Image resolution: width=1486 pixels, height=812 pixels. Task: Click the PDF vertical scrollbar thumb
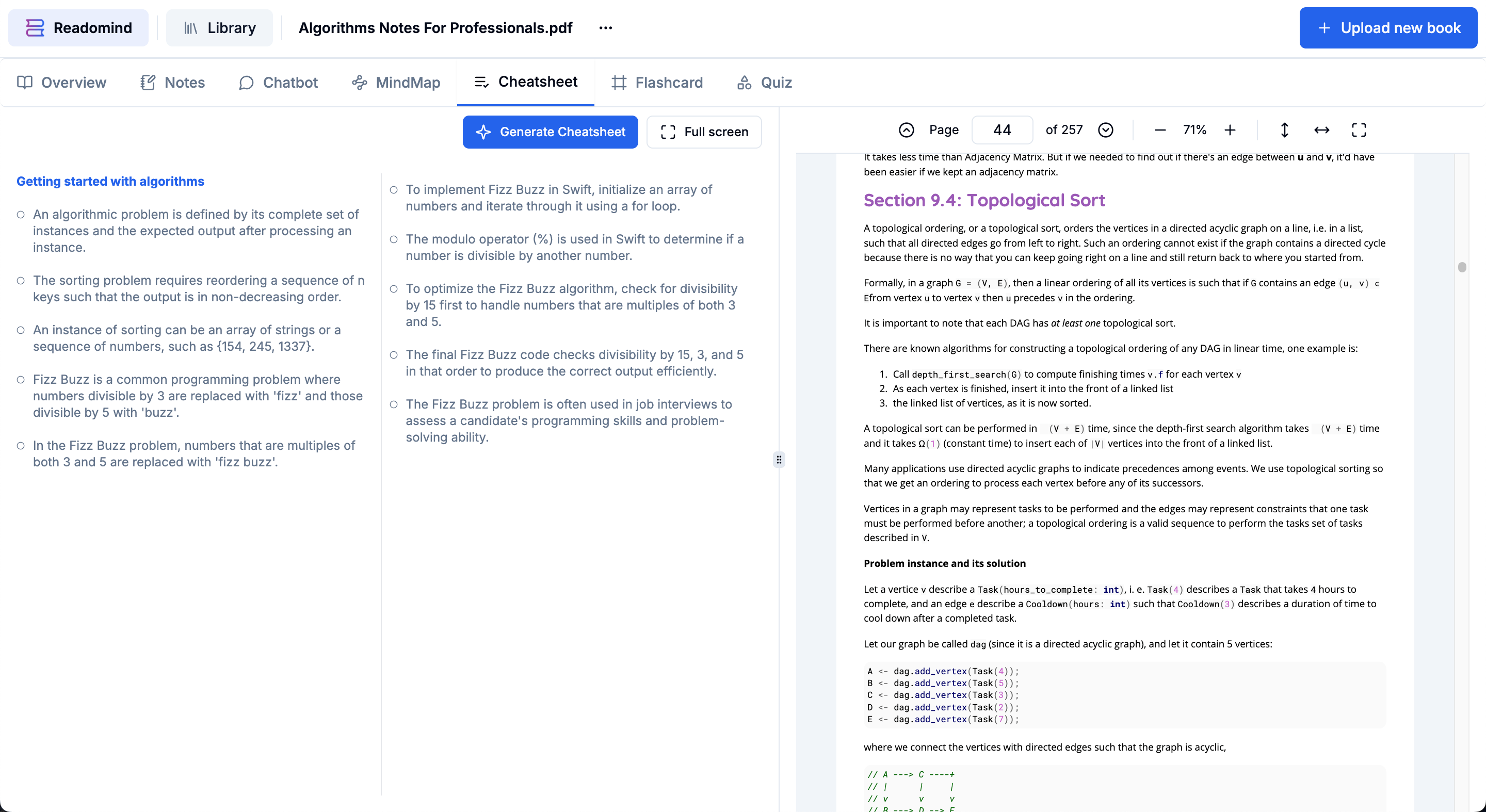(1461, 267)
